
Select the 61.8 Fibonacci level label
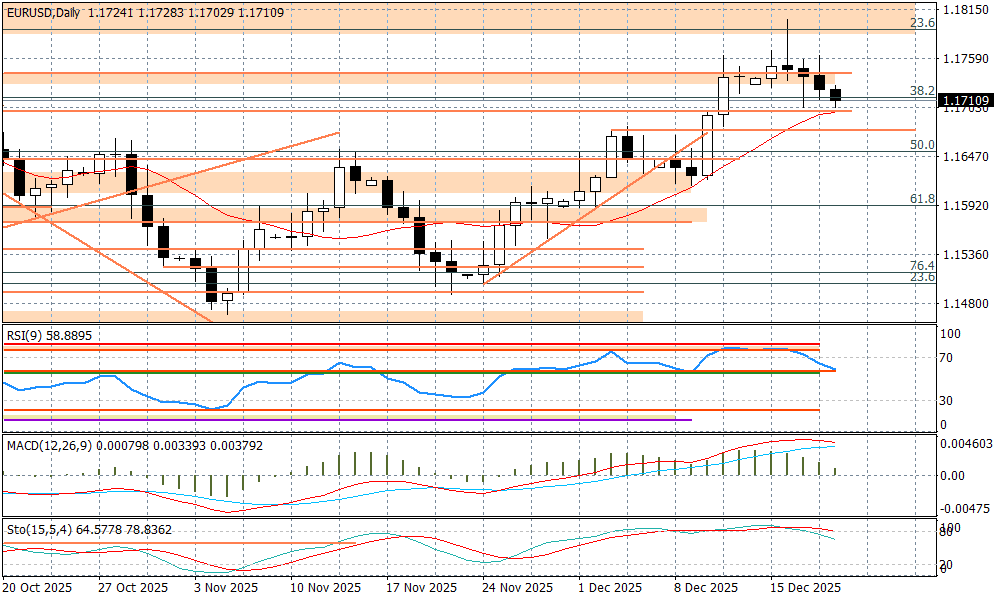(921, 200)
